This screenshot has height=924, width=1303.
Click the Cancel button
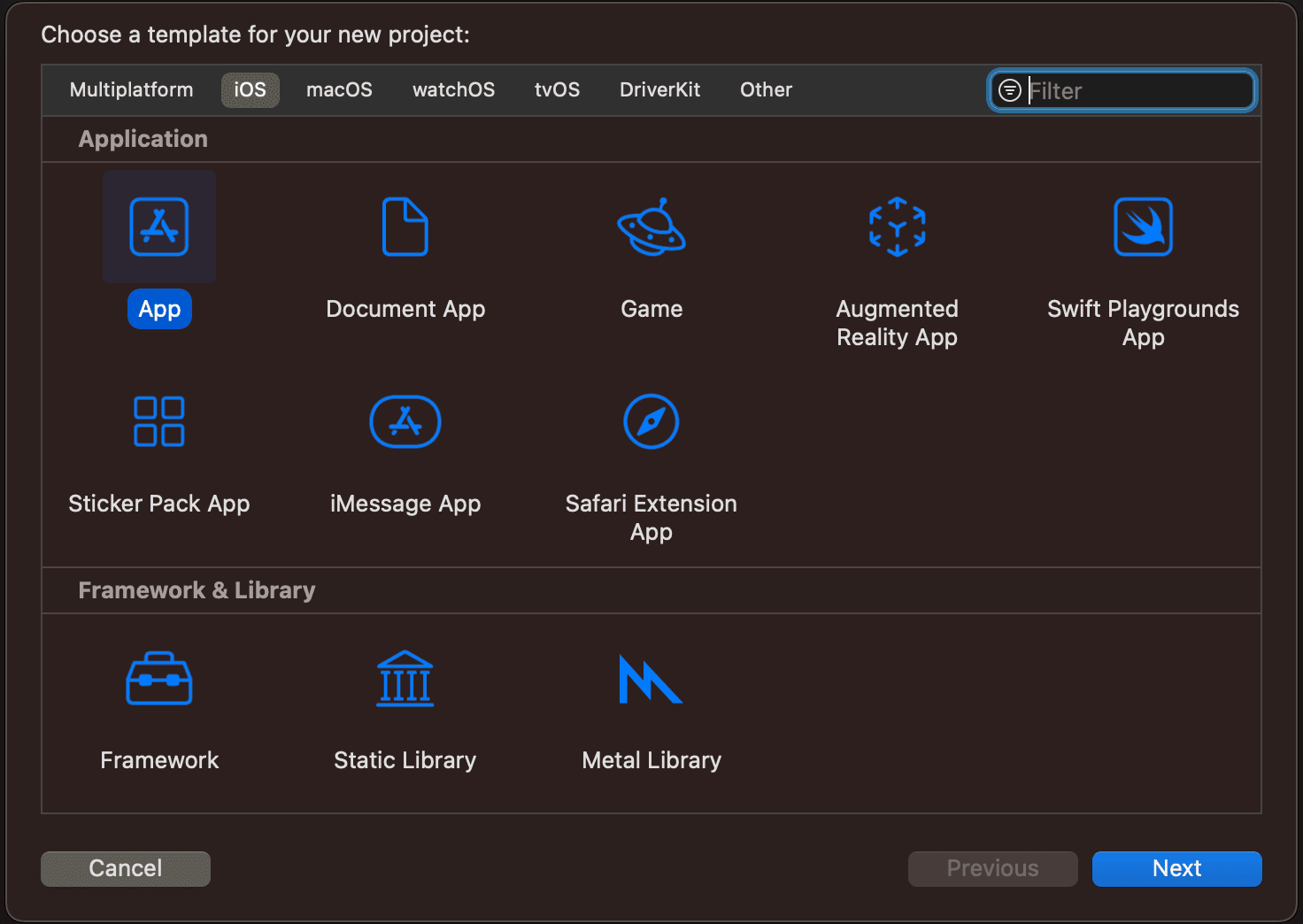coord(126,869)
